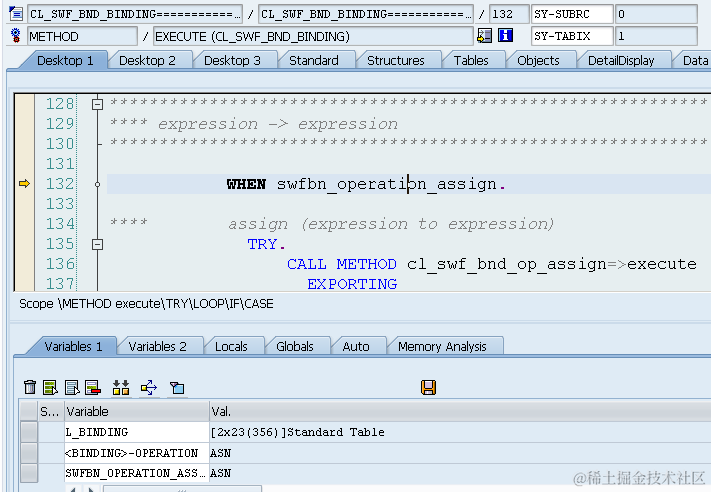Collapse the TRY block at line 135
The image size is (711, 492).
[x=97, y=244]
